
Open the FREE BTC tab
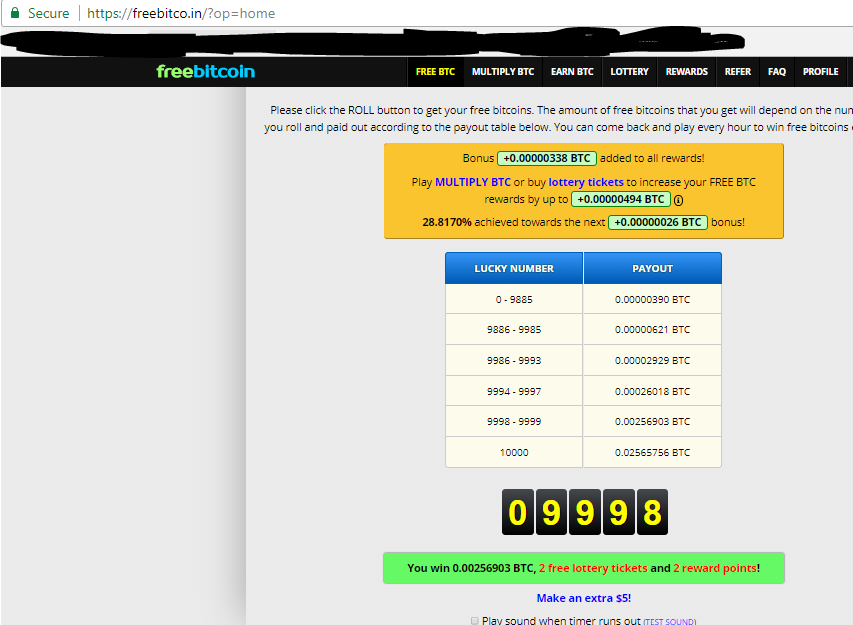[435, 72]
